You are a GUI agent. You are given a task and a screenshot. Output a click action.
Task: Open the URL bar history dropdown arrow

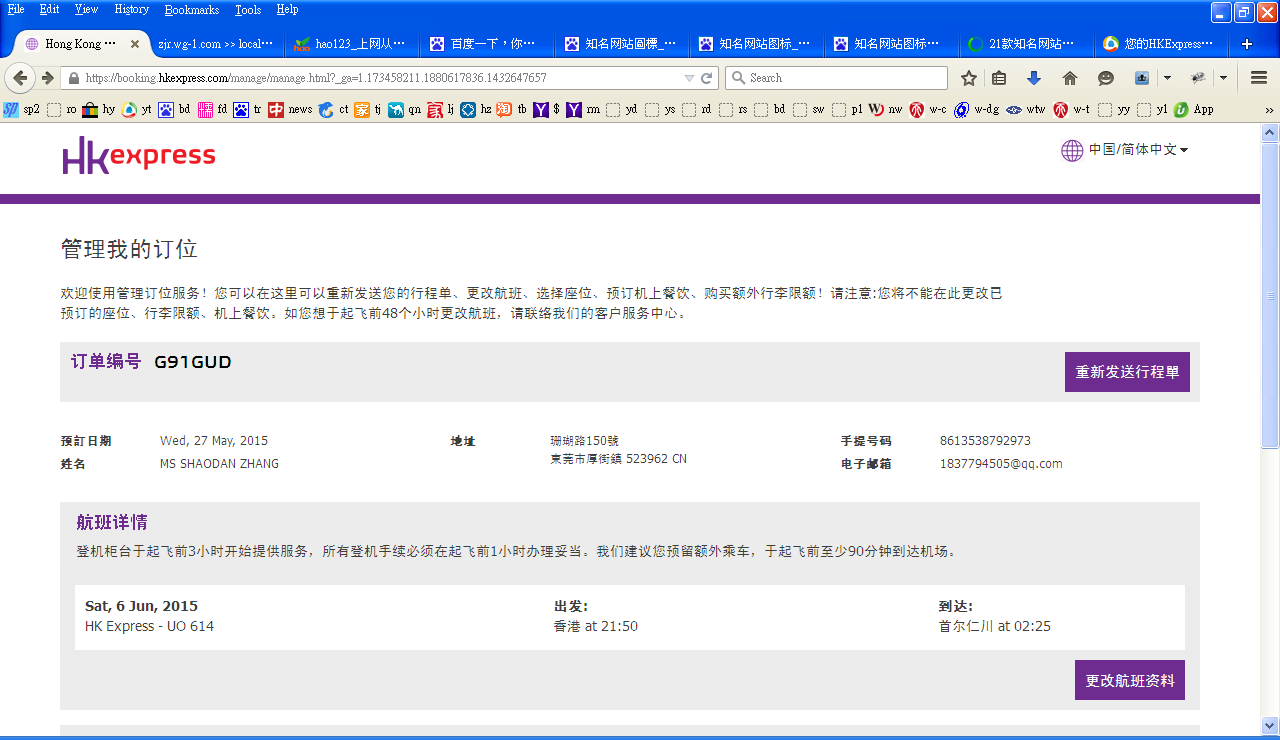coord(689,78)
